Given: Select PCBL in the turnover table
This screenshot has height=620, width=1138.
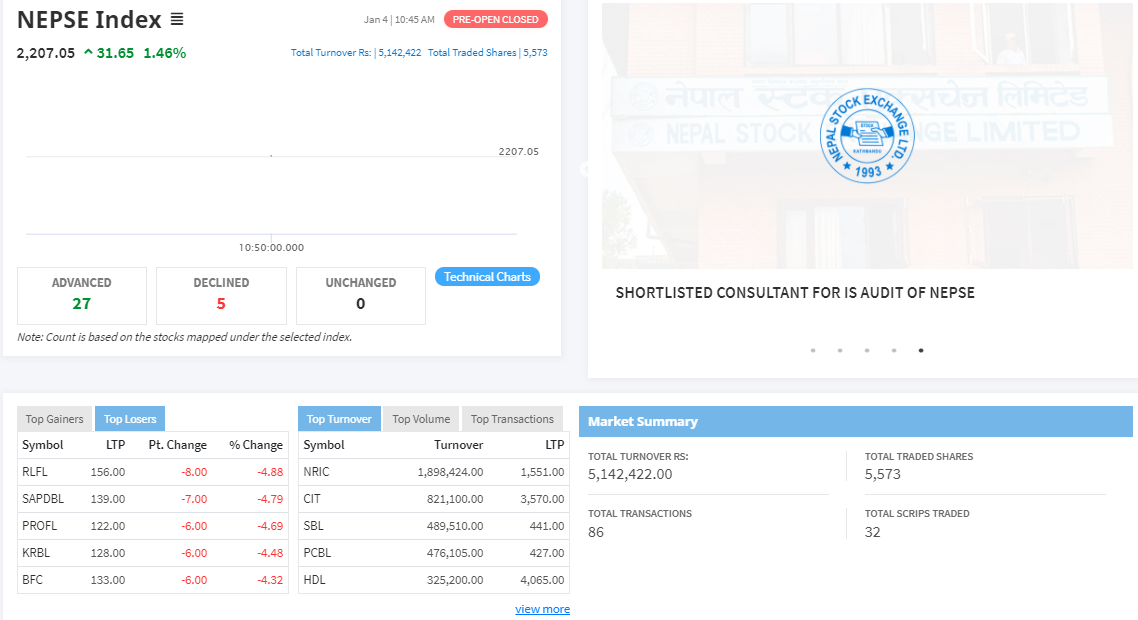Looking at the screenshot, I should coord(317,552).
